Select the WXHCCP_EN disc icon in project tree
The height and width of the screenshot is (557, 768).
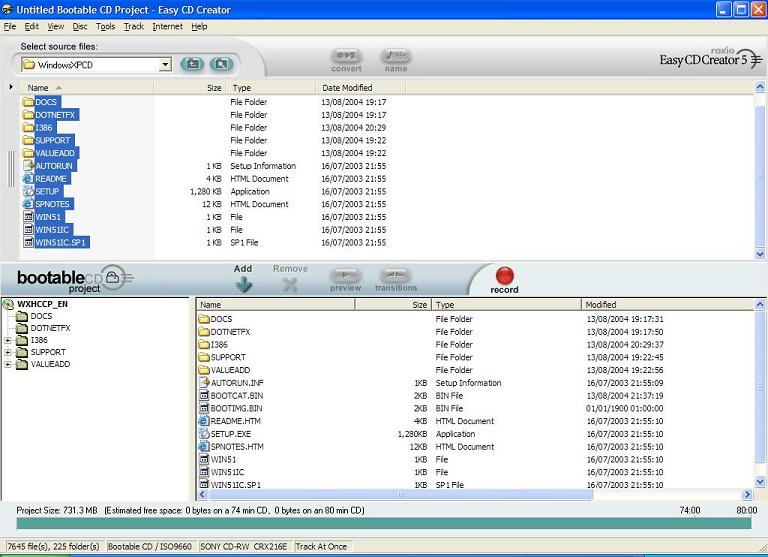[8, 304]
